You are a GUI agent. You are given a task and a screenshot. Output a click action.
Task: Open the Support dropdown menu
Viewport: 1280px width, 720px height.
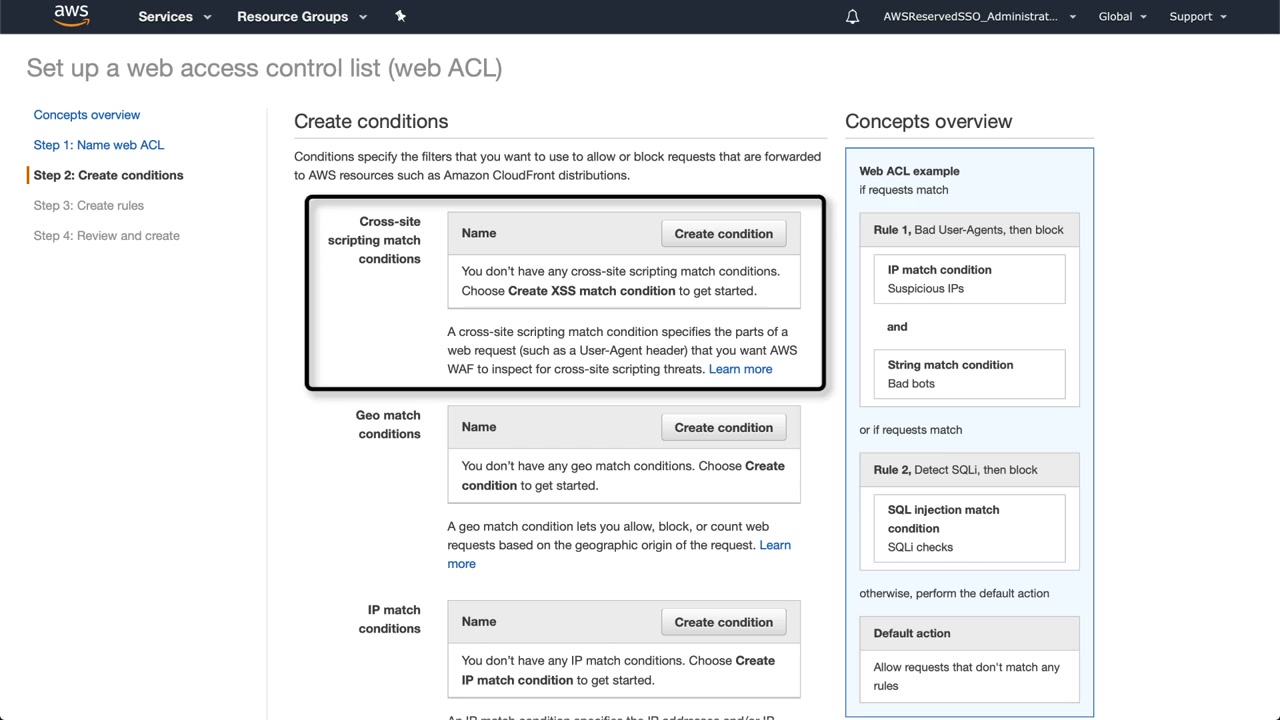tap(1197, 17)
